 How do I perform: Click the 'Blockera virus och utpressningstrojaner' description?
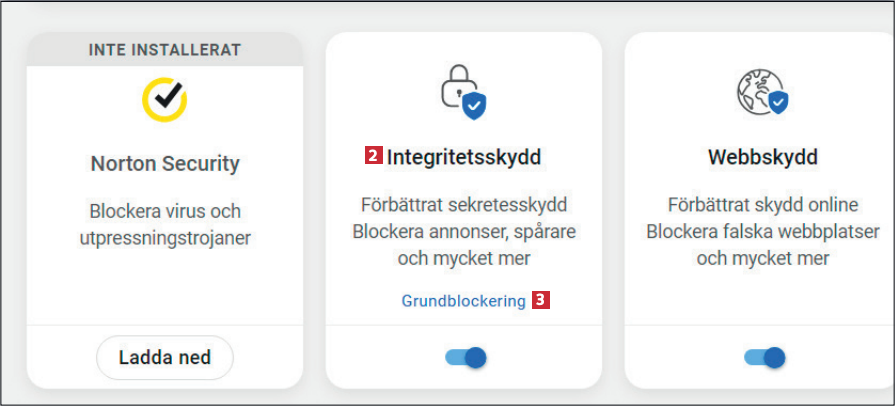(165, 225)
